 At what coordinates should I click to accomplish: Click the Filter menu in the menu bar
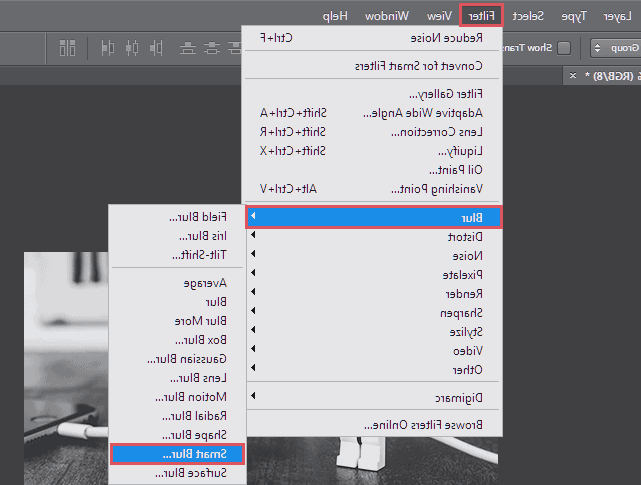[x=481, y=16]
